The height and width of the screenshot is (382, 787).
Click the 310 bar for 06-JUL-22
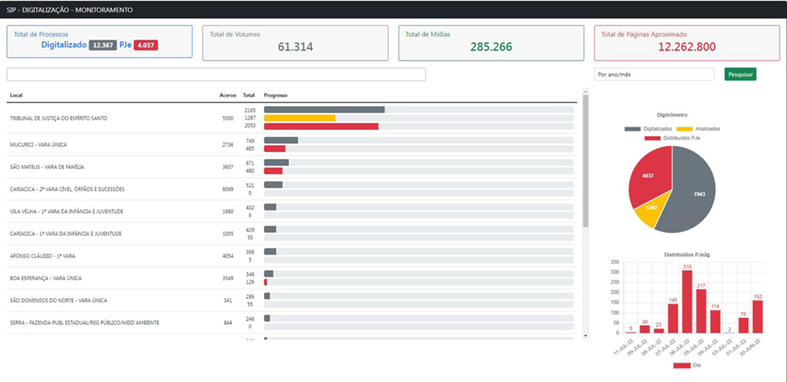[687, 301]
